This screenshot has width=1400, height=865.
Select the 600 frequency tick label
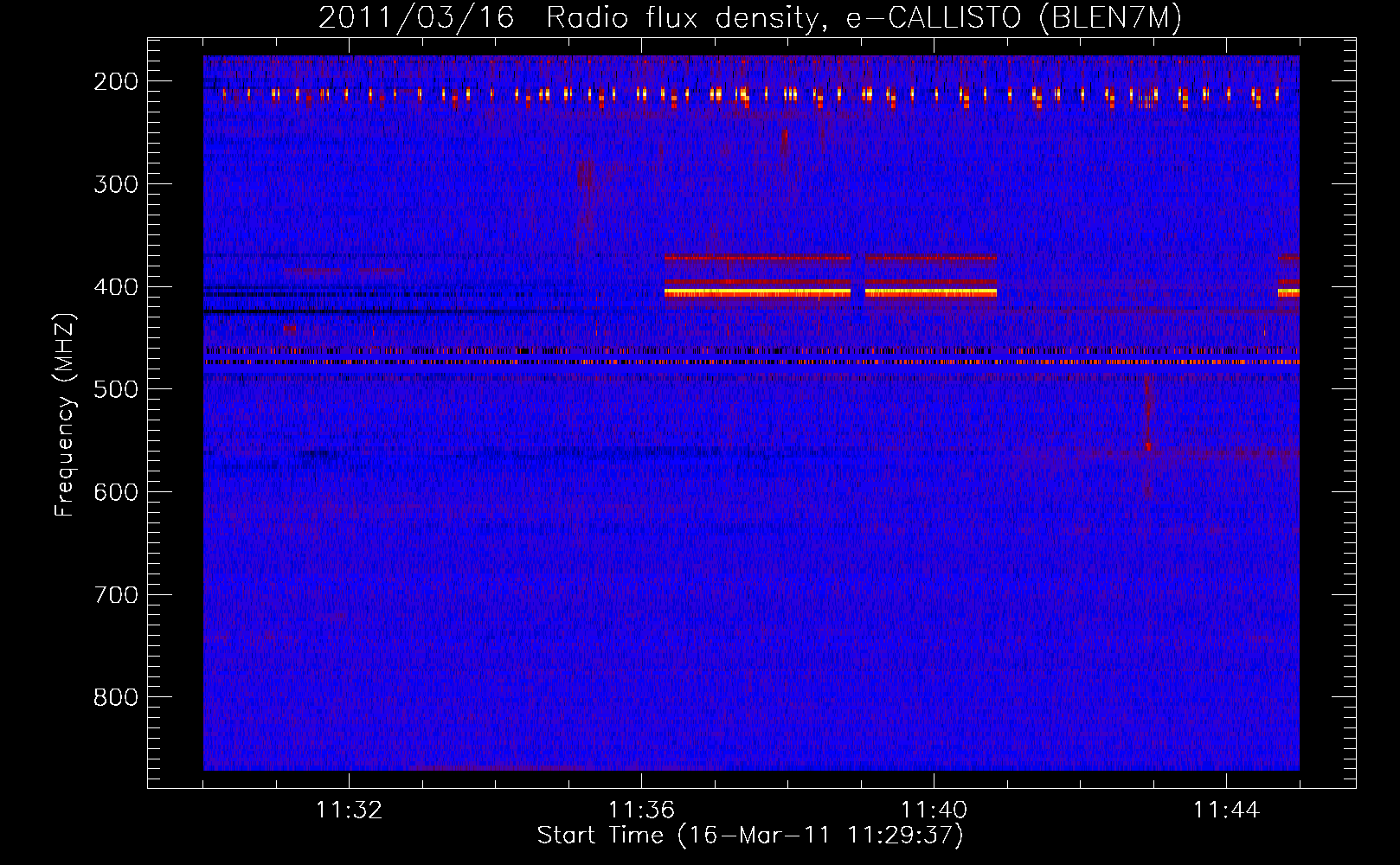116,492
